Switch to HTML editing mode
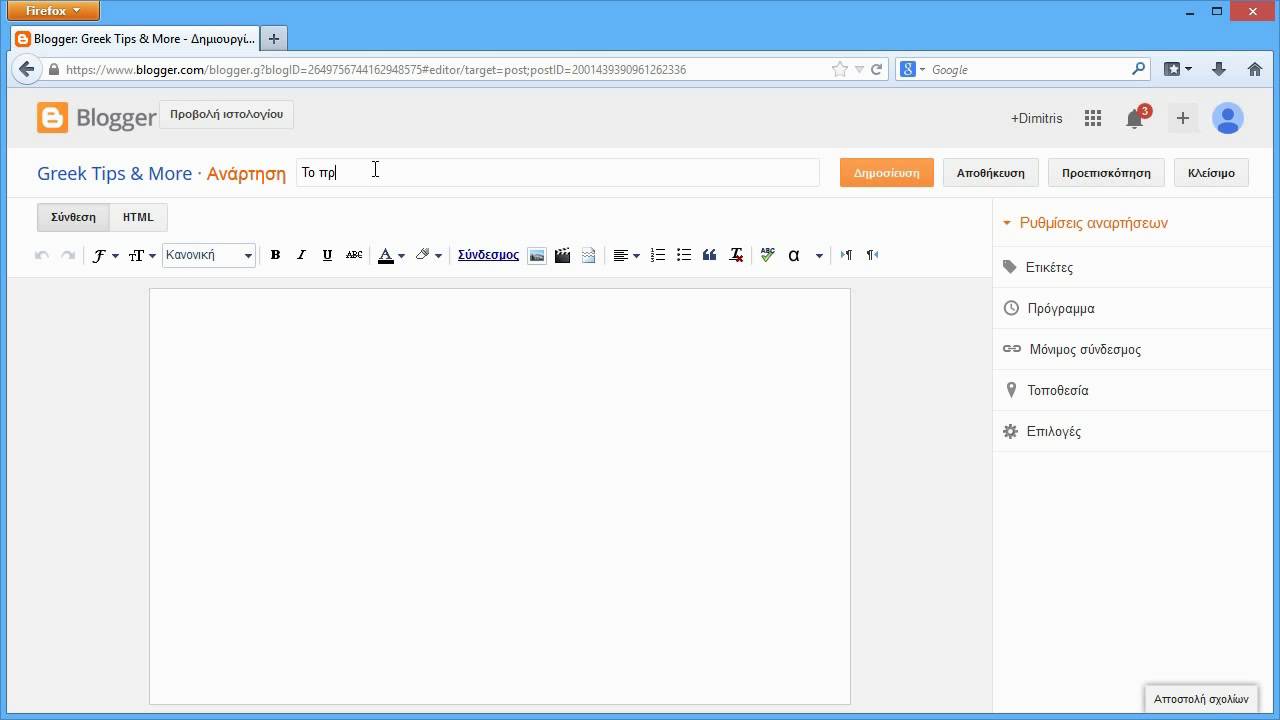This screenshot has height=720, width=1280. point(138,217)
